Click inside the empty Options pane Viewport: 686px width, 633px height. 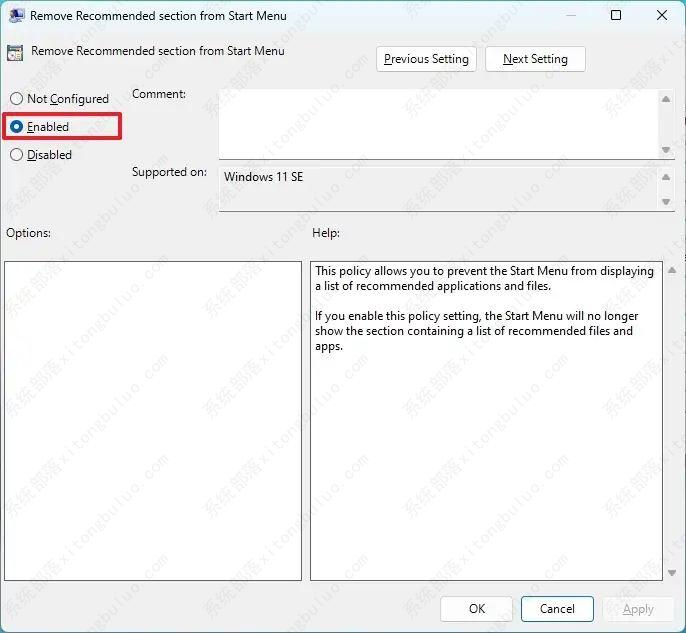tap(153, 420)
